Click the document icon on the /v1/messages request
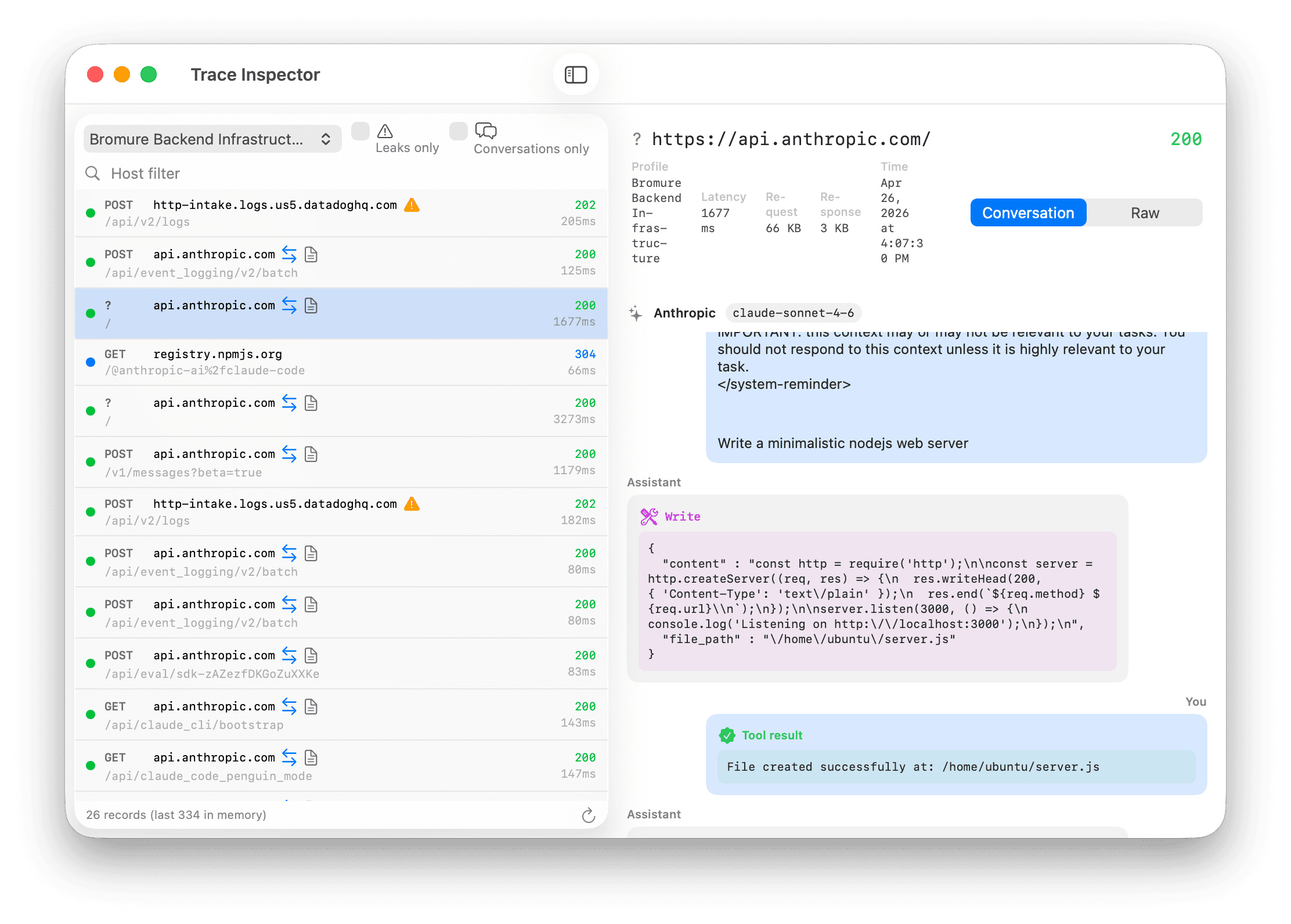Screen dimensions: 1291x924 (x=311, y=454)
